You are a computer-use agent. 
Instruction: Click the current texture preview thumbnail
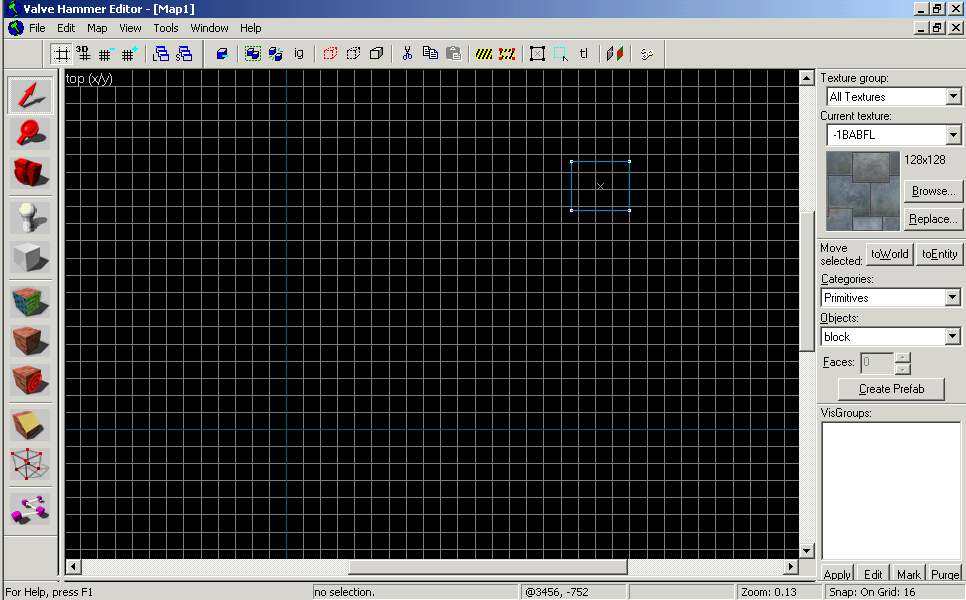[862, 190]
